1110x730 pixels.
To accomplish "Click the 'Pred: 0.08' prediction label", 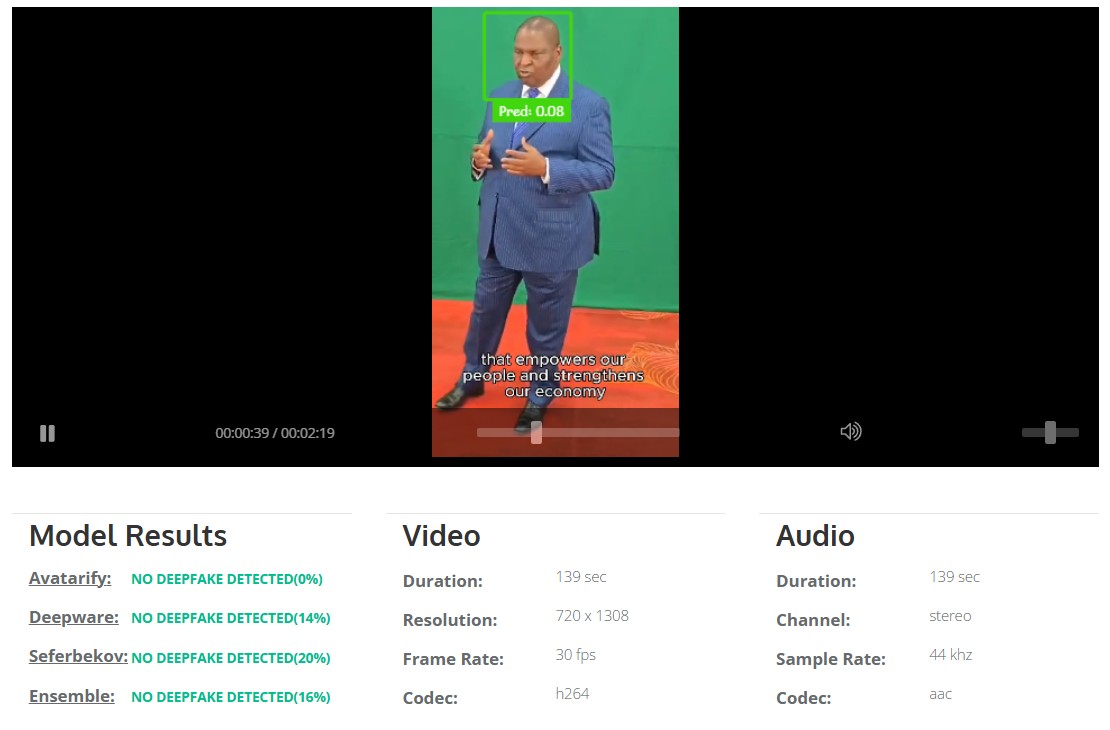I will tap(531, 111).
